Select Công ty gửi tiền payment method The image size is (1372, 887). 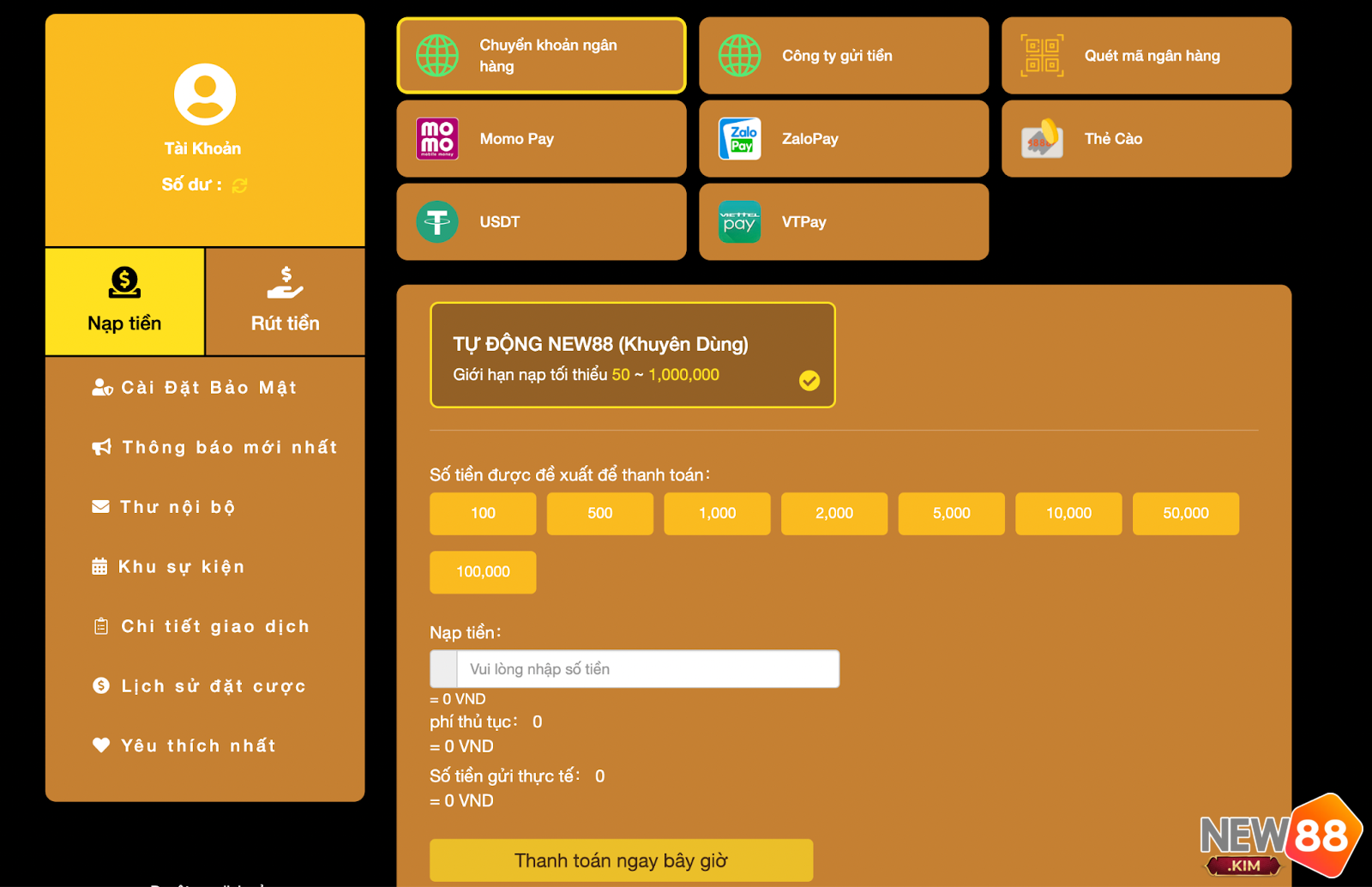click(x=844, y=56)
